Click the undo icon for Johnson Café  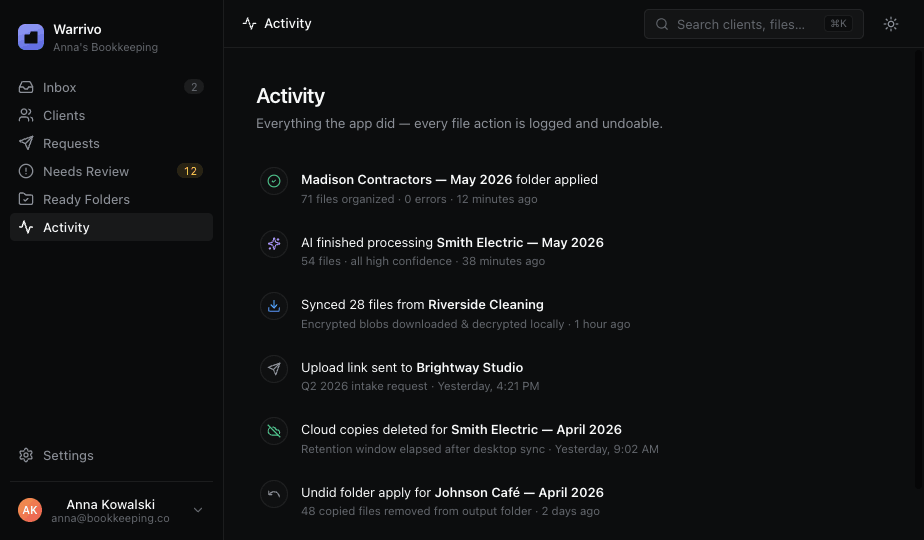tap(274, 493)
